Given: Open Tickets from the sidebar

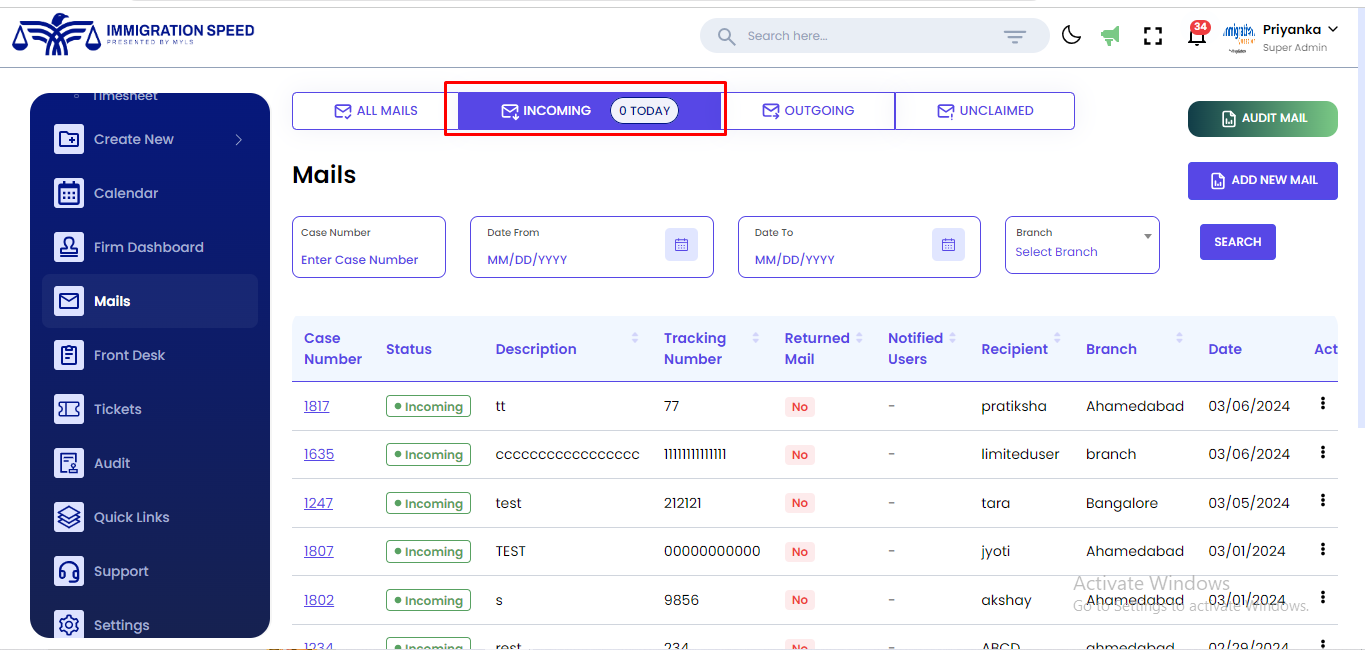Looking at the screenshot, I should [117, 409].
